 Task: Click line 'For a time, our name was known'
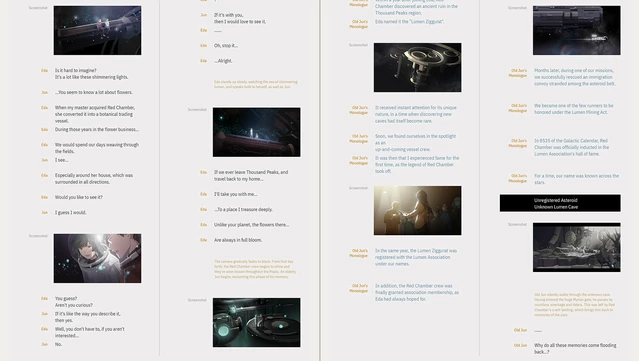[x=577, y=179]
